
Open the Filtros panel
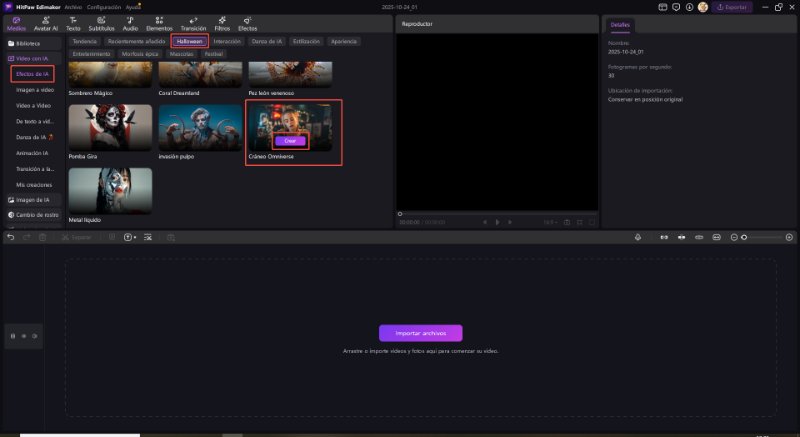tap(222, 24)
